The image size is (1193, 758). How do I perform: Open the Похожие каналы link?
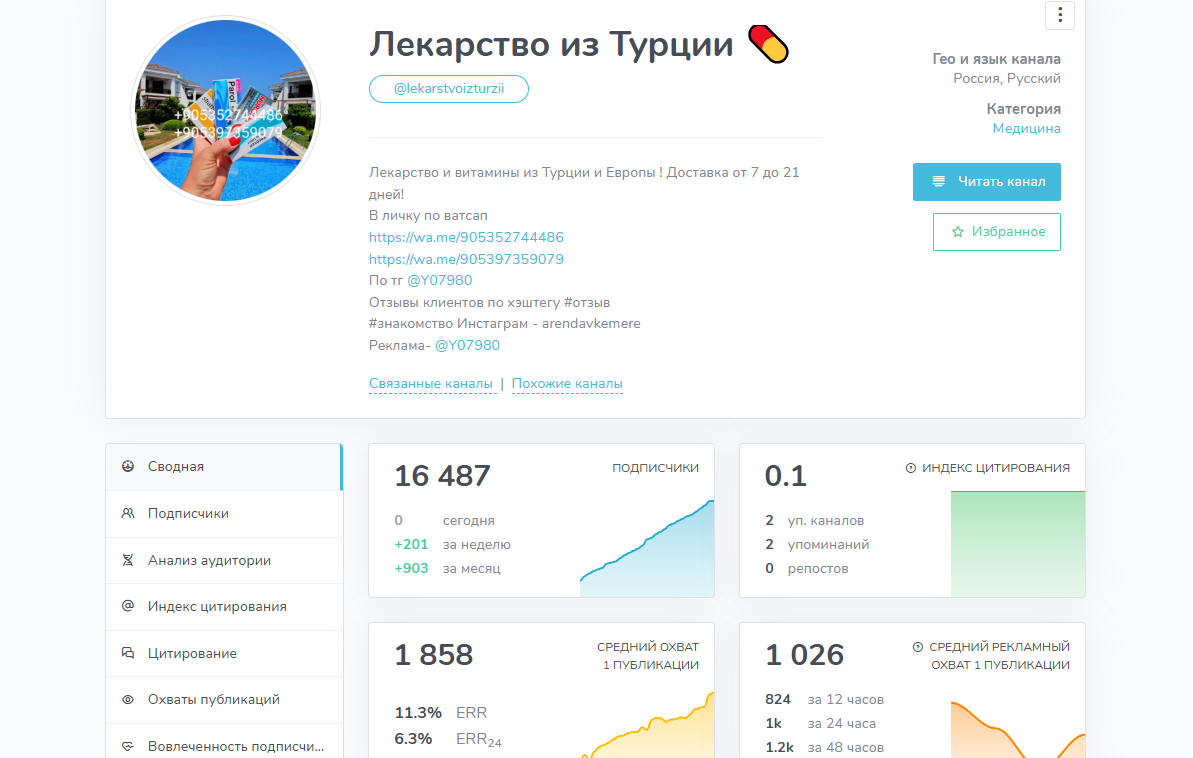pos(567,383)
